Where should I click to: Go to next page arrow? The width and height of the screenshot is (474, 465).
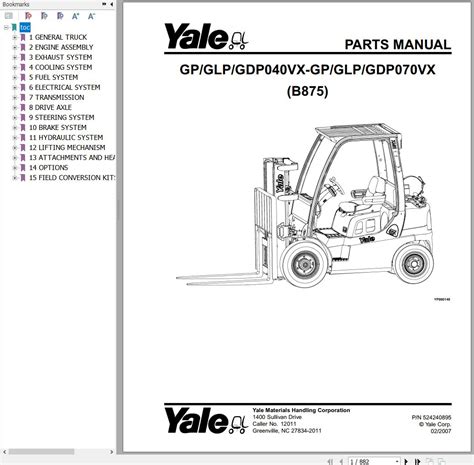406,461
